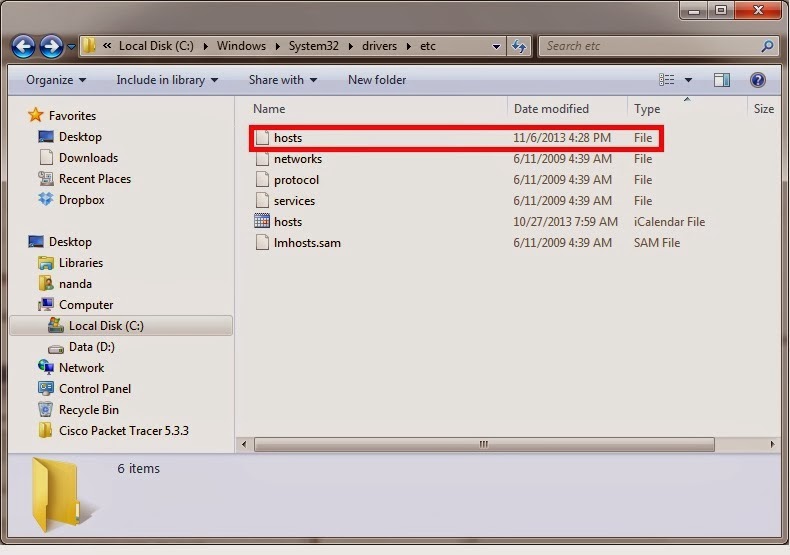790x555 pixels.
Task: Click Windows in the address breadcrumb
Action: [241, 46]
